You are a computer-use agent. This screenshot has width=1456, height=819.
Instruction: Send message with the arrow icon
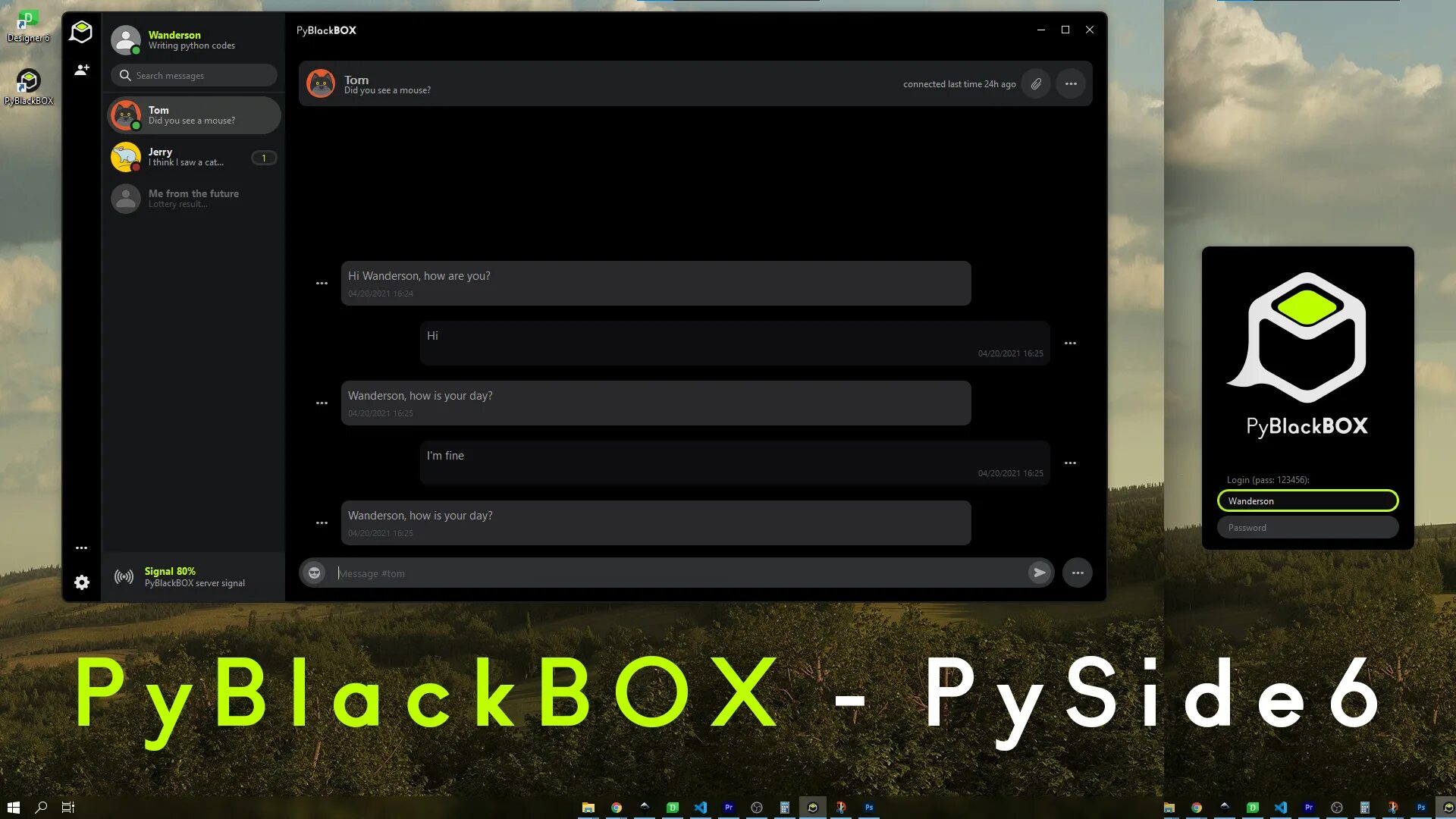coord(1040,573)
